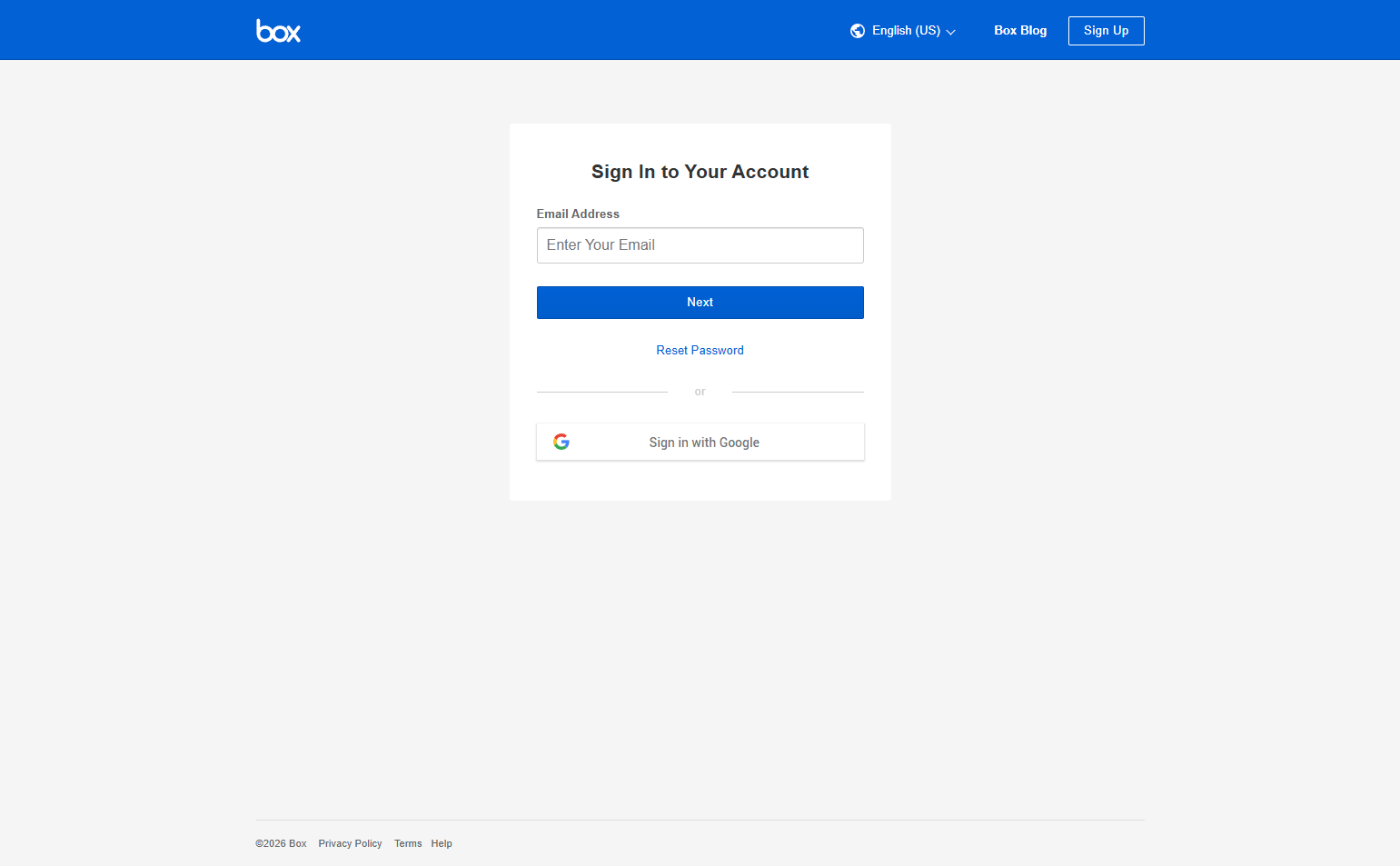Image resolution: width=1400 pixels, height=866 pixels.
Task: Open the Help footer link
Action: coord(442,844)
